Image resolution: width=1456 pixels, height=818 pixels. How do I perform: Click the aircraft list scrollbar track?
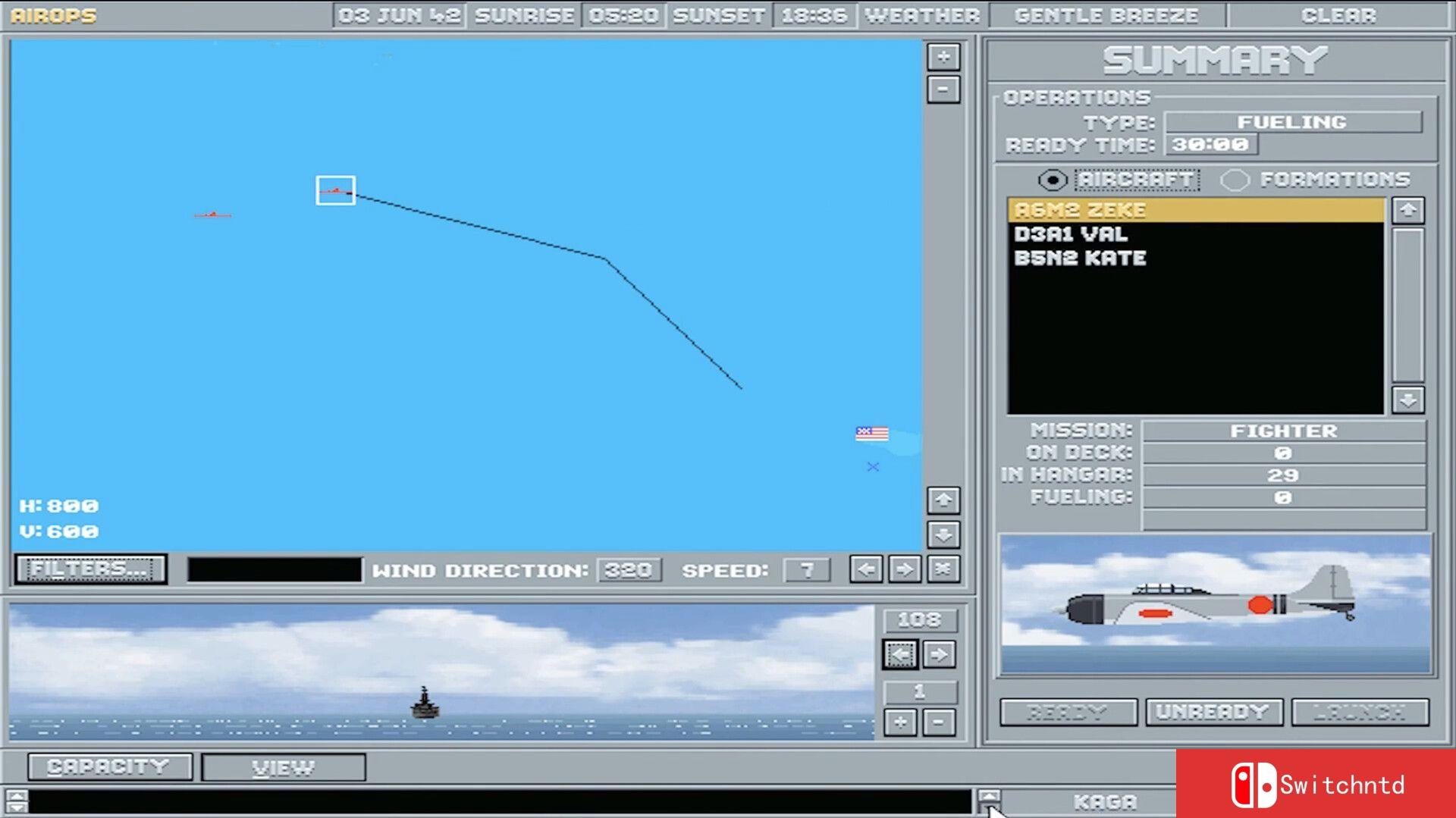[1408, 305]
